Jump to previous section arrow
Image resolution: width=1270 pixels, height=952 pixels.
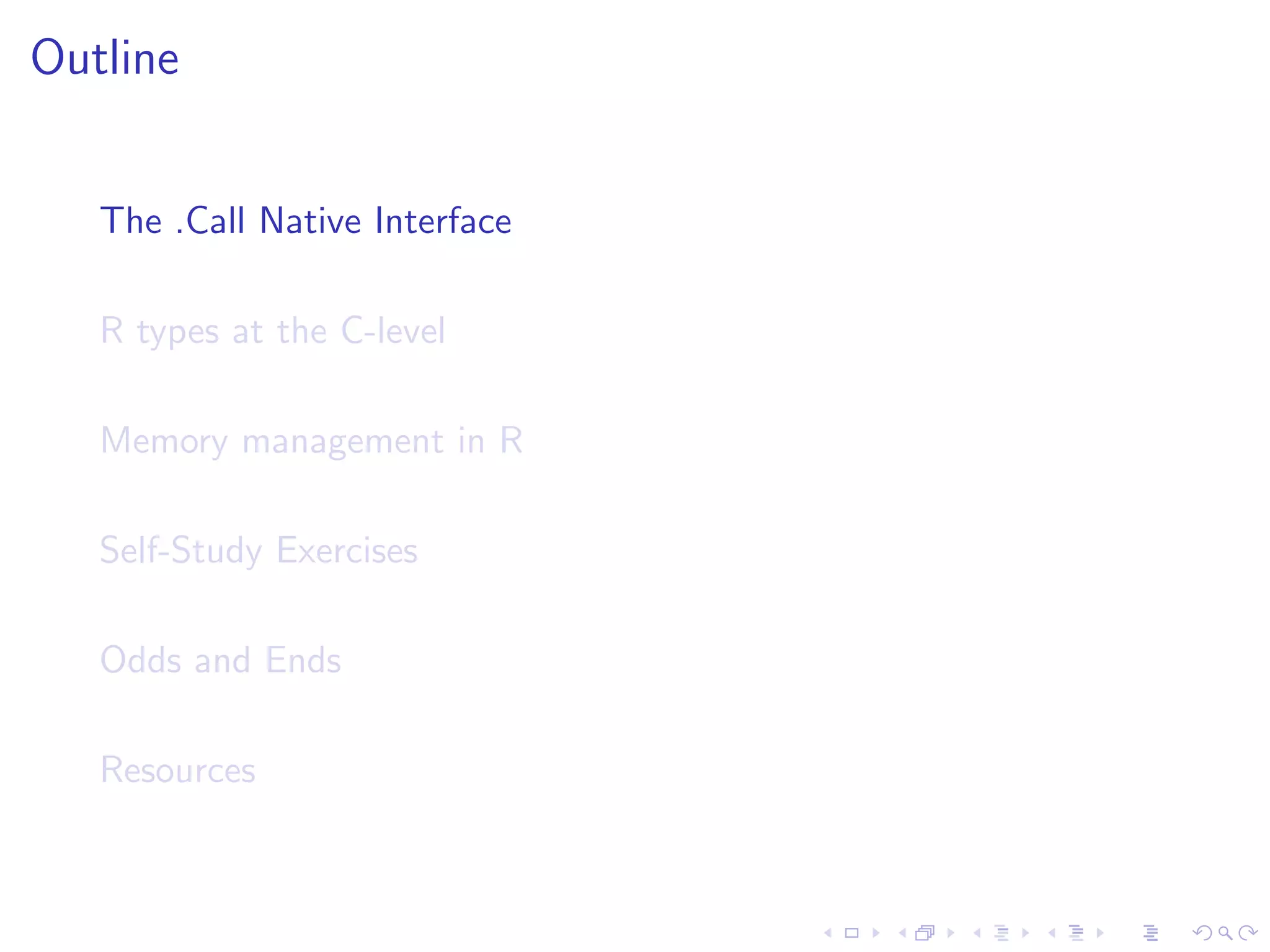pyautogui.click(x=1052, y=933)
